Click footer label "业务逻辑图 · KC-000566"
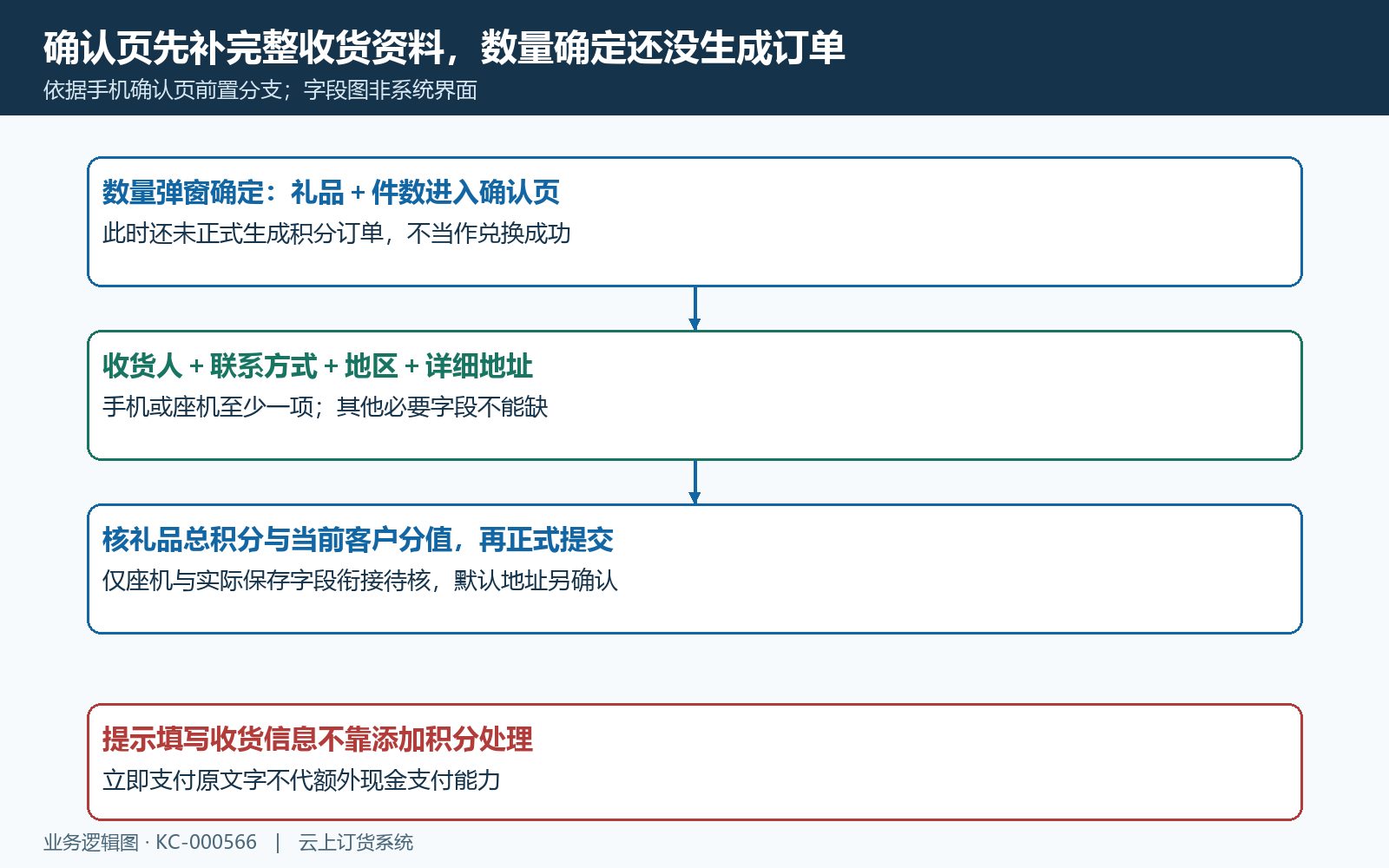 tap(150, 842)
